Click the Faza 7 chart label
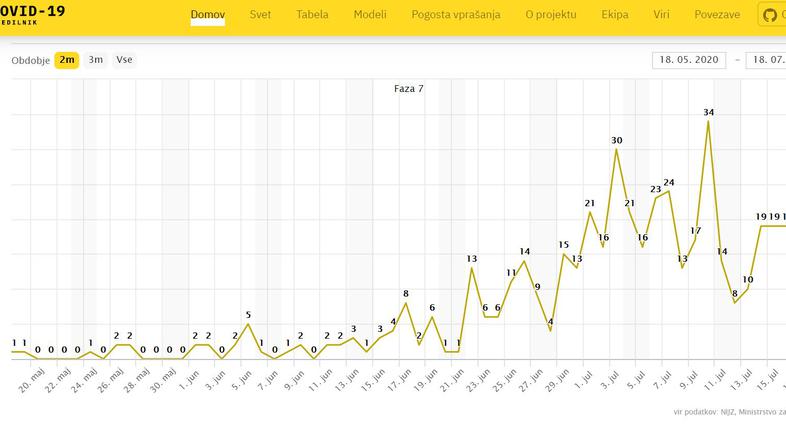This screenshot has height=442, width=786. 409,89
